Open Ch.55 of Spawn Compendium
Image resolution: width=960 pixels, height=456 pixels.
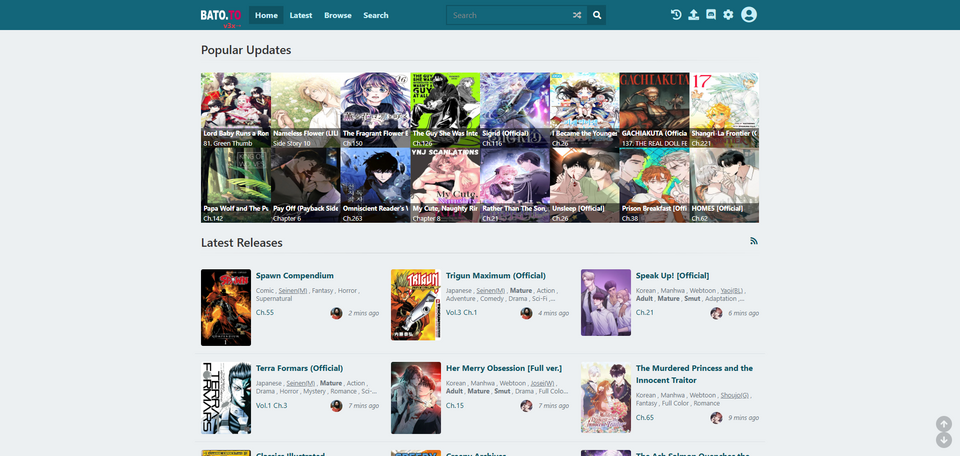coord(264,313)
